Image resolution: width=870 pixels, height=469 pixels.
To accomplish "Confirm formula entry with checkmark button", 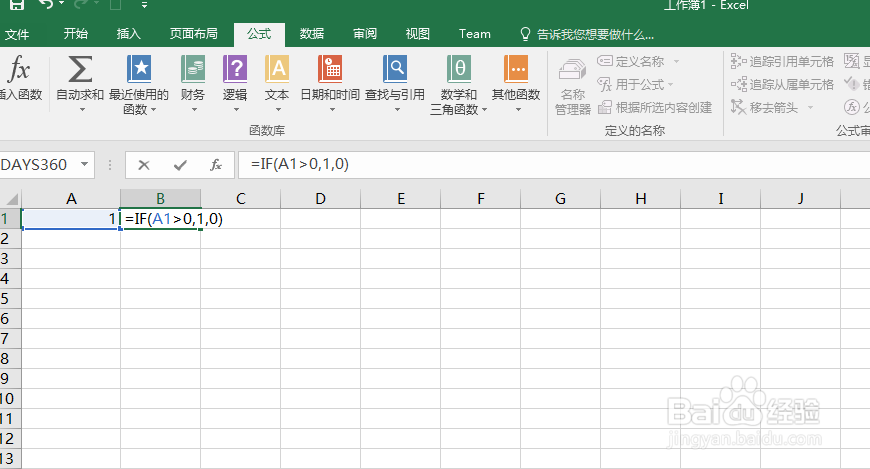I will click(x=180, y=165).
